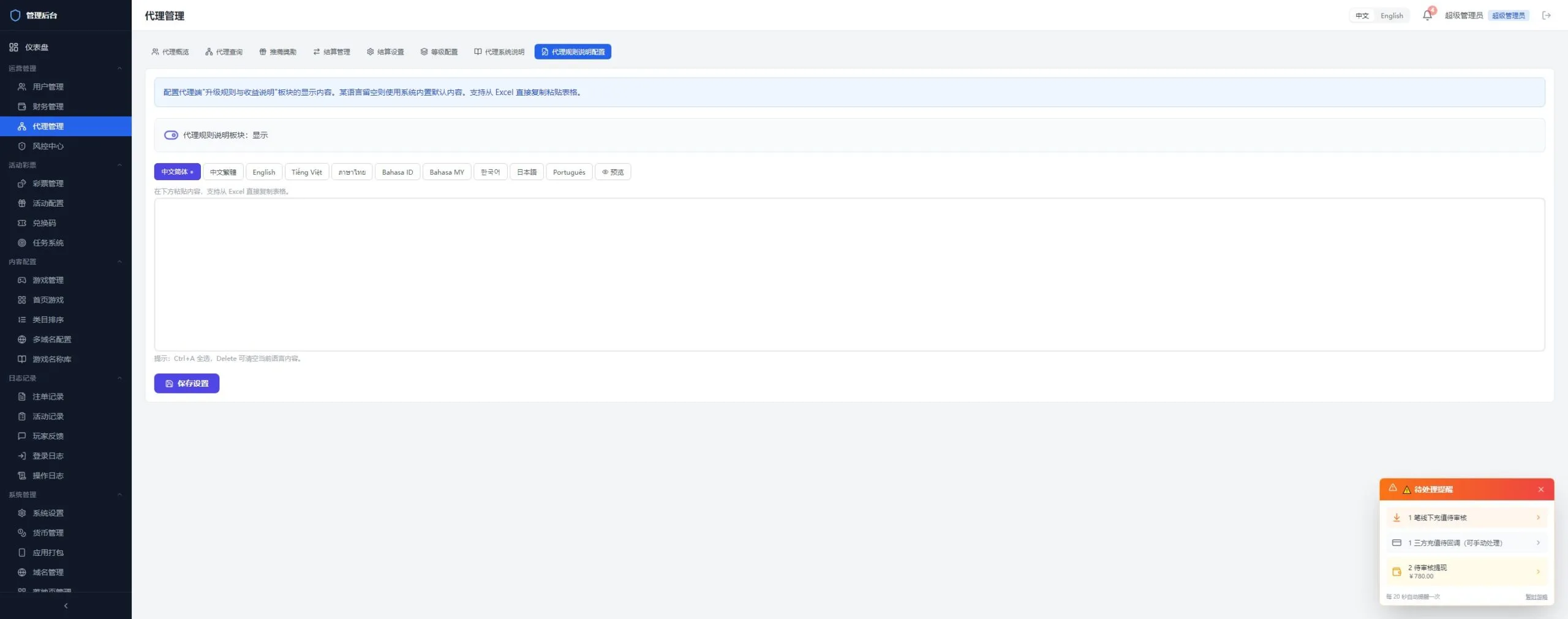Open the notification bell in the header
The height and width of the screenshot is (619, 1568).
1427,15
